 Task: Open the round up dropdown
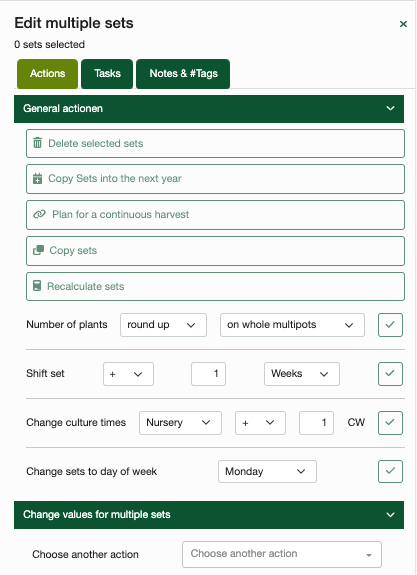tap(163, 325)
